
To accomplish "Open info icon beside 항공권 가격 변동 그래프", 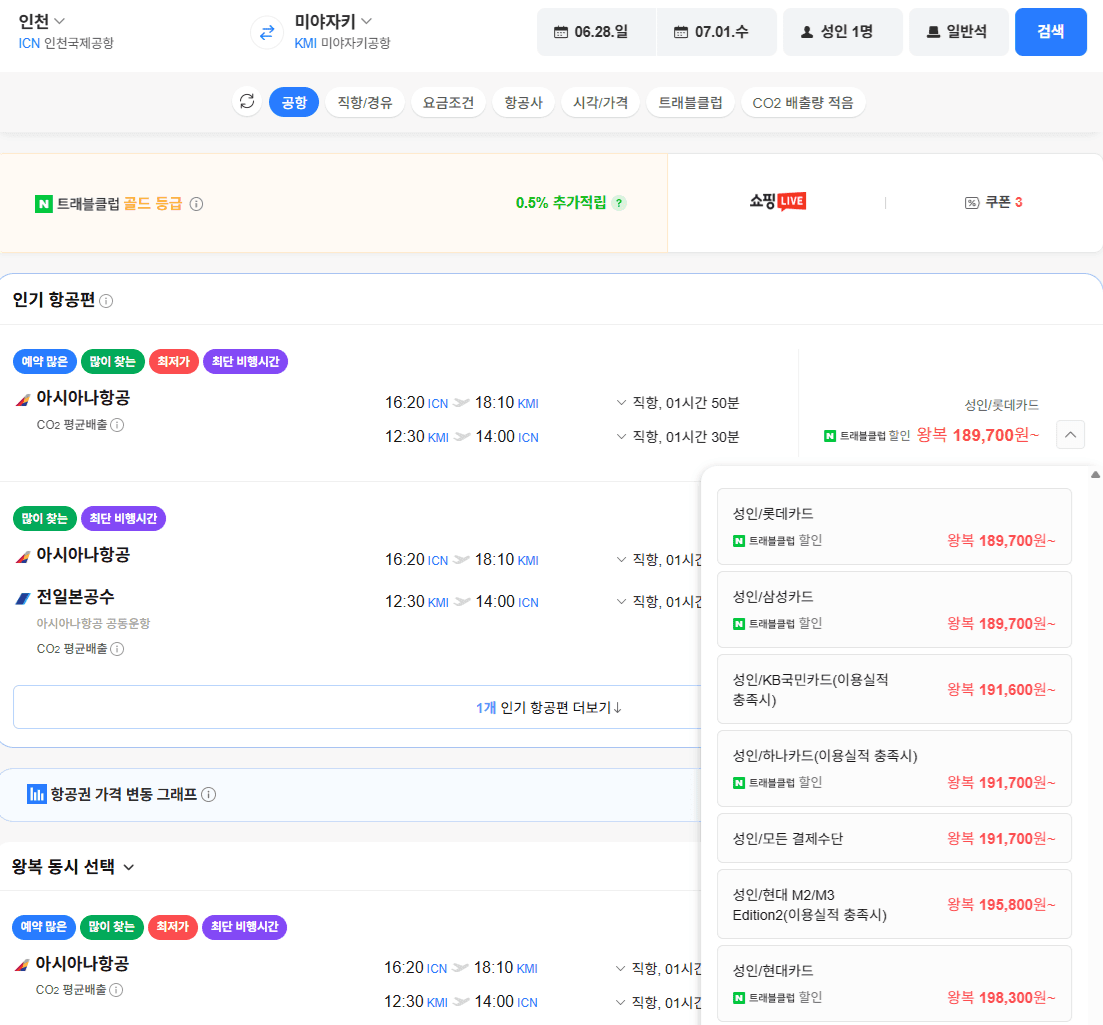I will click(x=208, y=794).
